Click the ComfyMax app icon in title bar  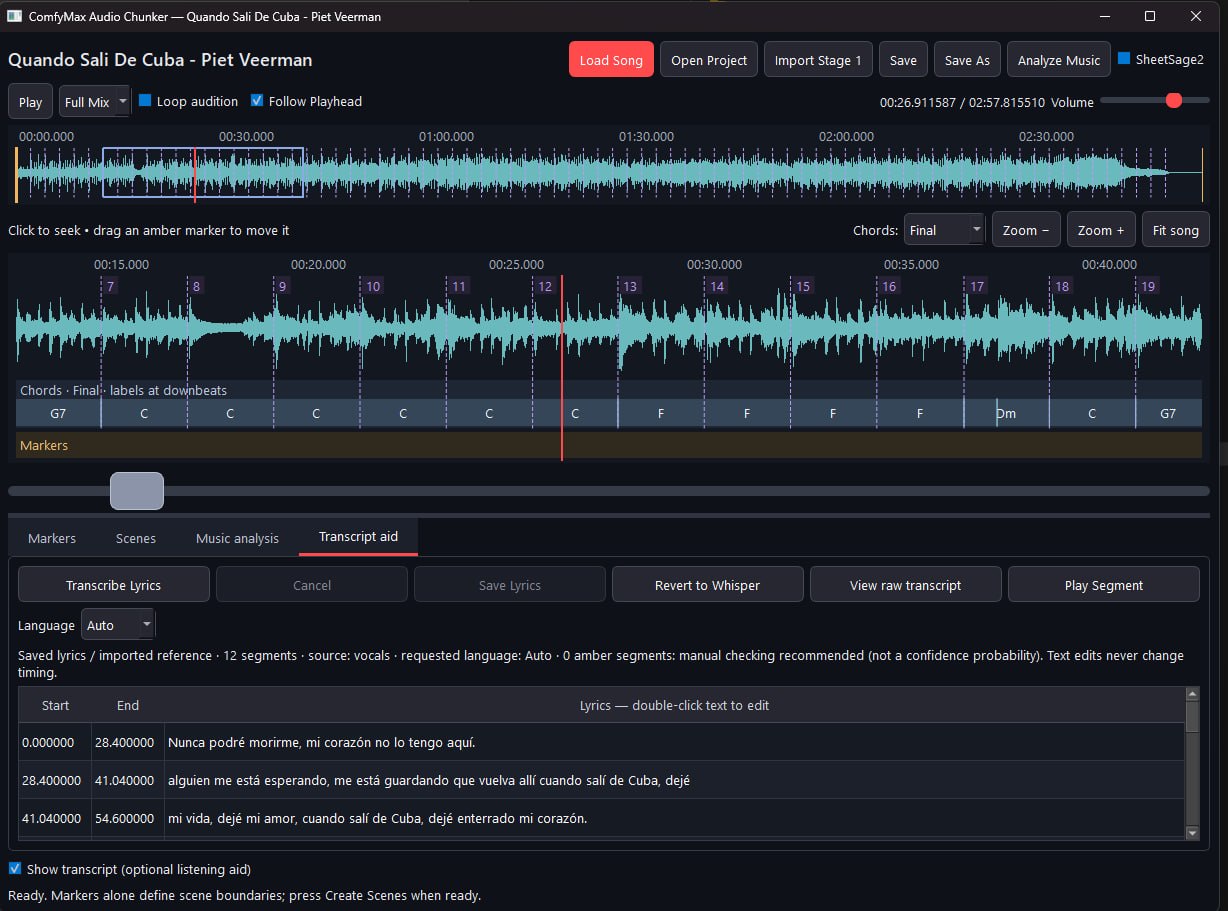coord(14,17)
